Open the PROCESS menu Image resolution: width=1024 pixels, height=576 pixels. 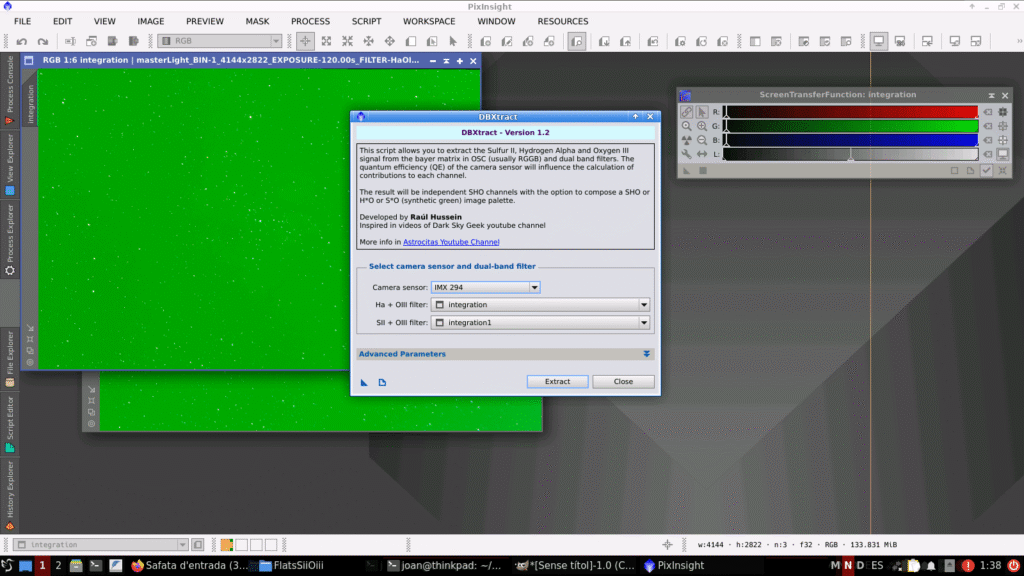pyautogui.click(x=310, y=21)
